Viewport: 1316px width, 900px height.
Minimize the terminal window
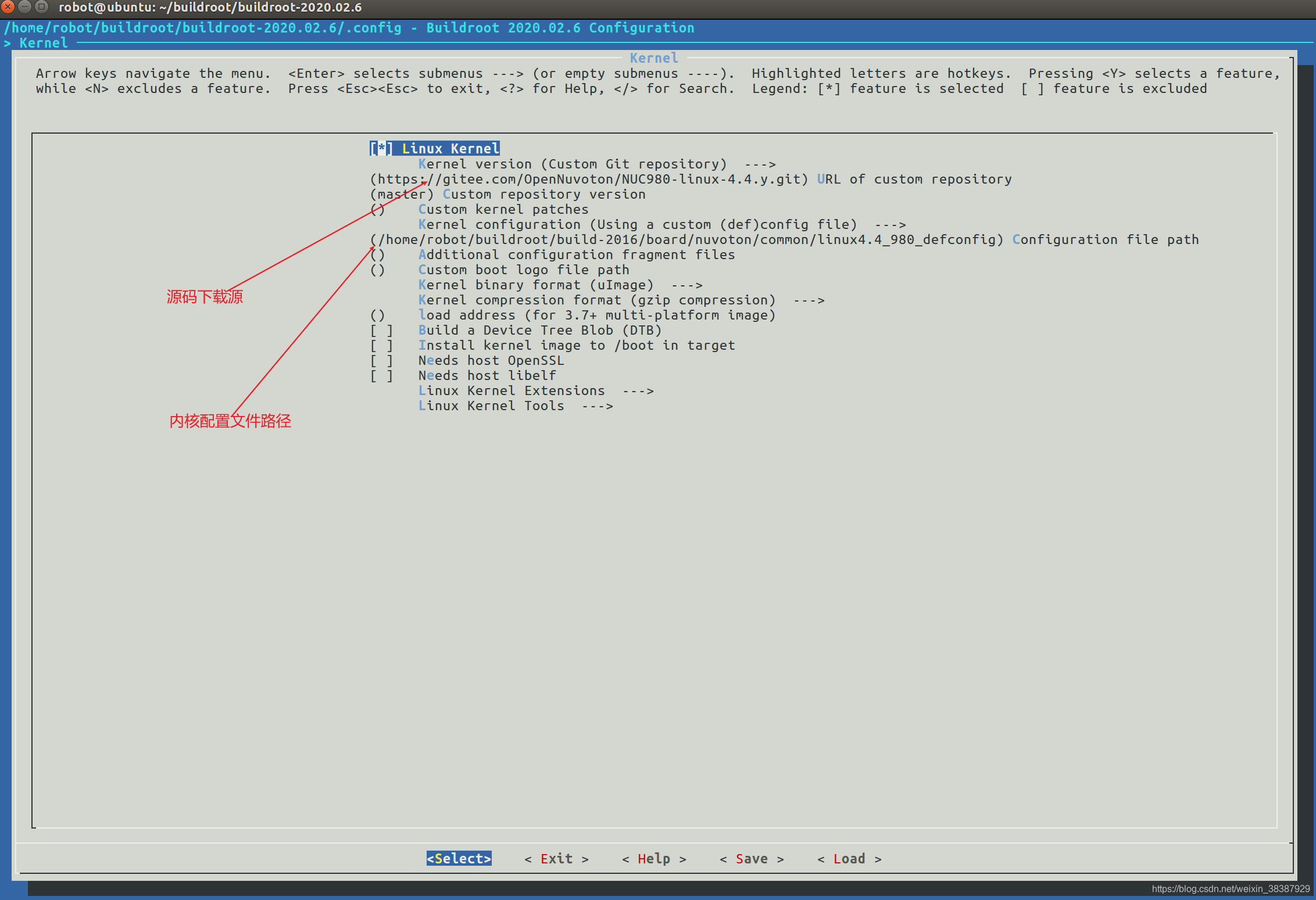(25, 7)
